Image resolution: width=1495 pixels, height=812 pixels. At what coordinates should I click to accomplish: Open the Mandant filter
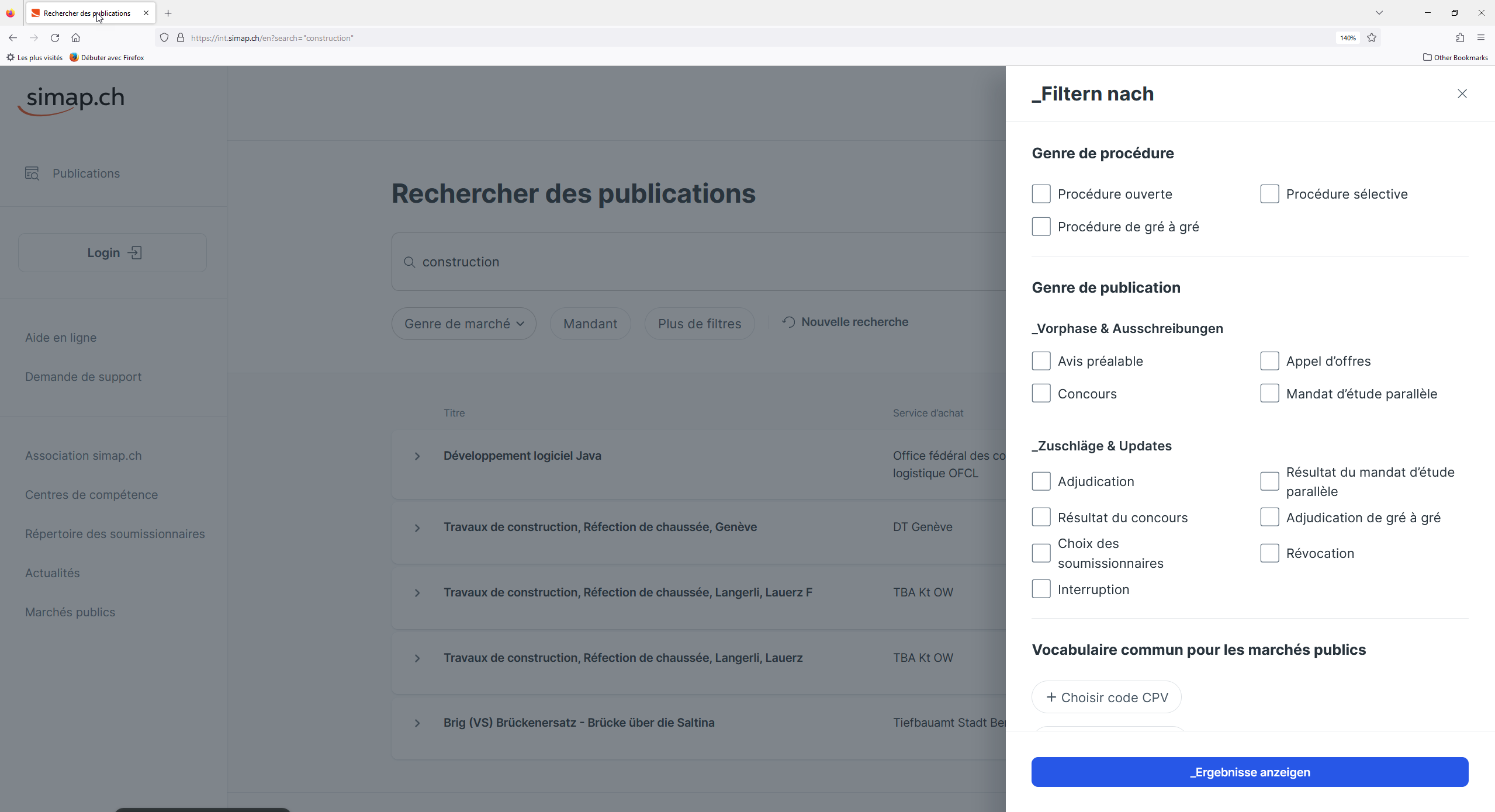pos(590,324)
